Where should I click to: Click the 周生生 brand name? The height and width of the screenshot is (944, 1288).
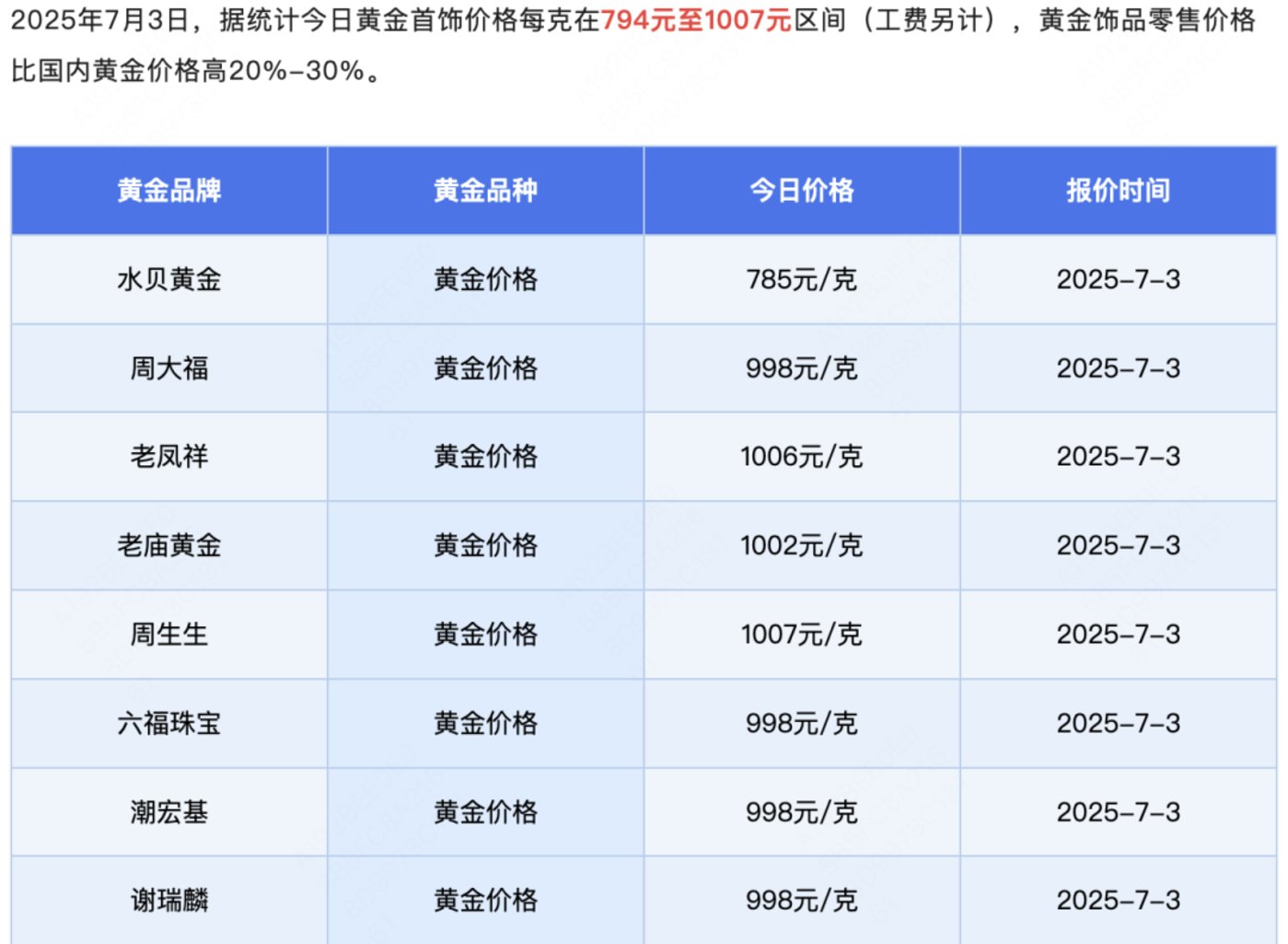coord(169,635)
